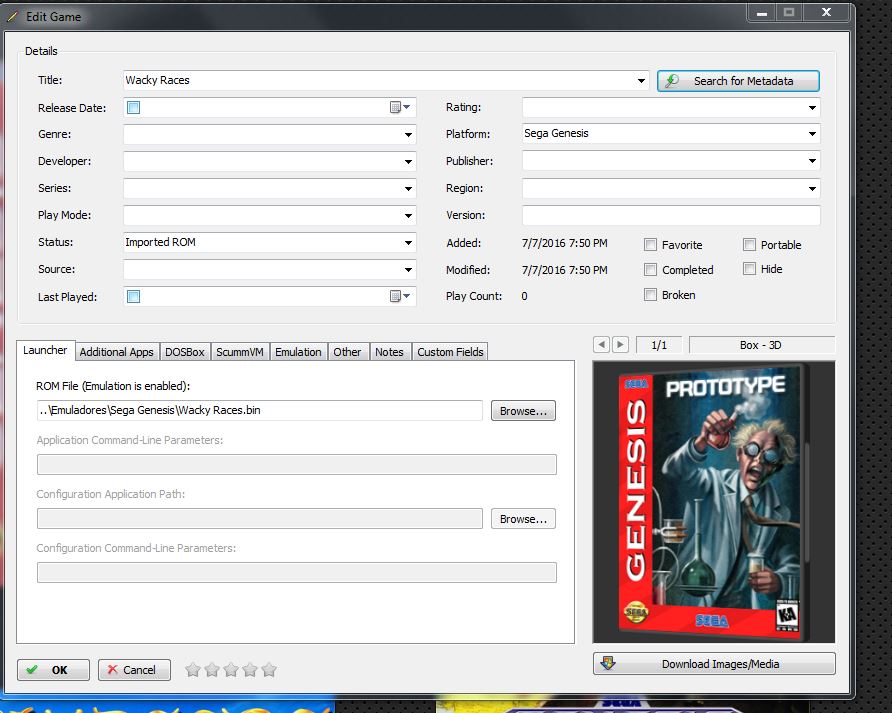Open the Status dropdown showing Imported ROM
Viewport: 892px width, 713px height.
pos(408,242)
